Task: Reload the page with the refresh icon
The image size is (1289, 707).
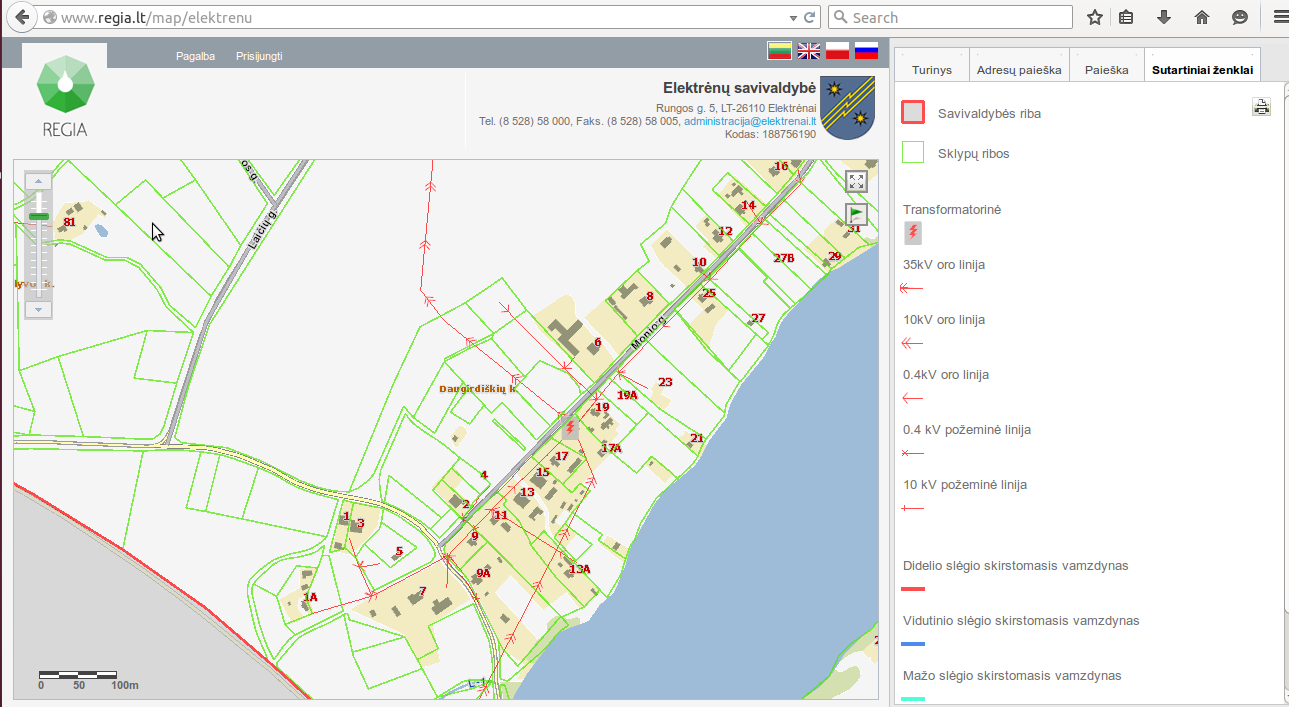Action: (810, 17)
